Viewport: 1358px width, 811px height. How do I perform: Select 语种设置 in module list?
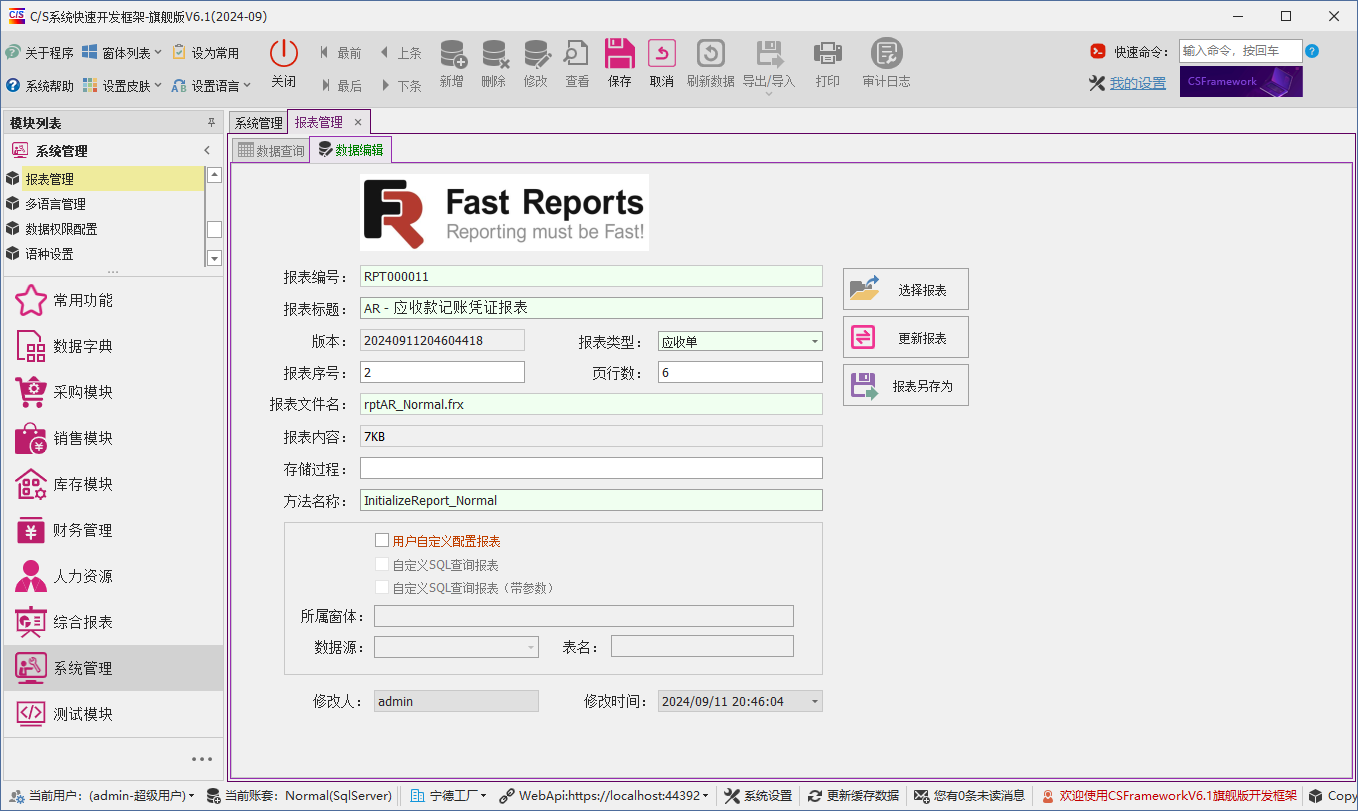coord(104,254)
